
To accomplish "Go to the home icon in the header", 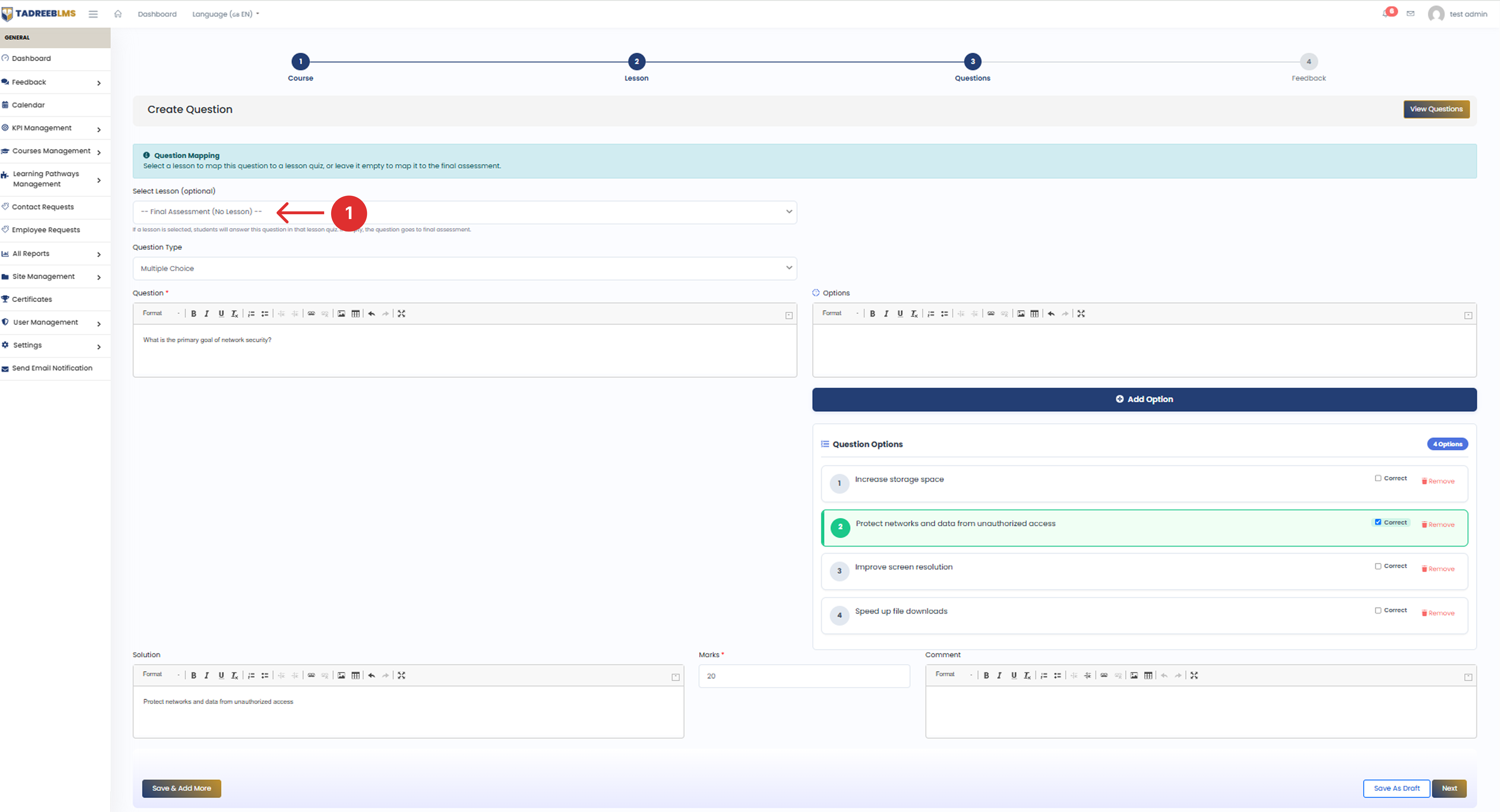I will tap(118, 13).
